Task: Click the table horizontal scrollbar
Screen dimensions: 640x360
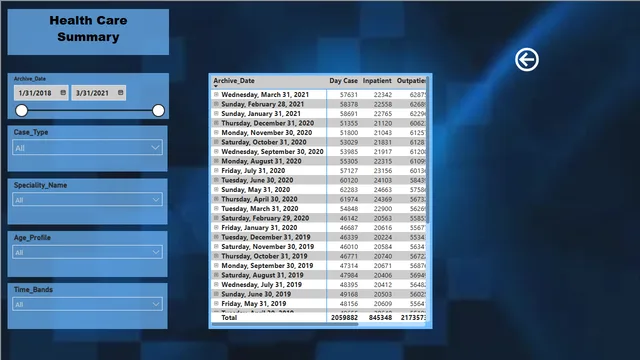Action: click(285, 324)
